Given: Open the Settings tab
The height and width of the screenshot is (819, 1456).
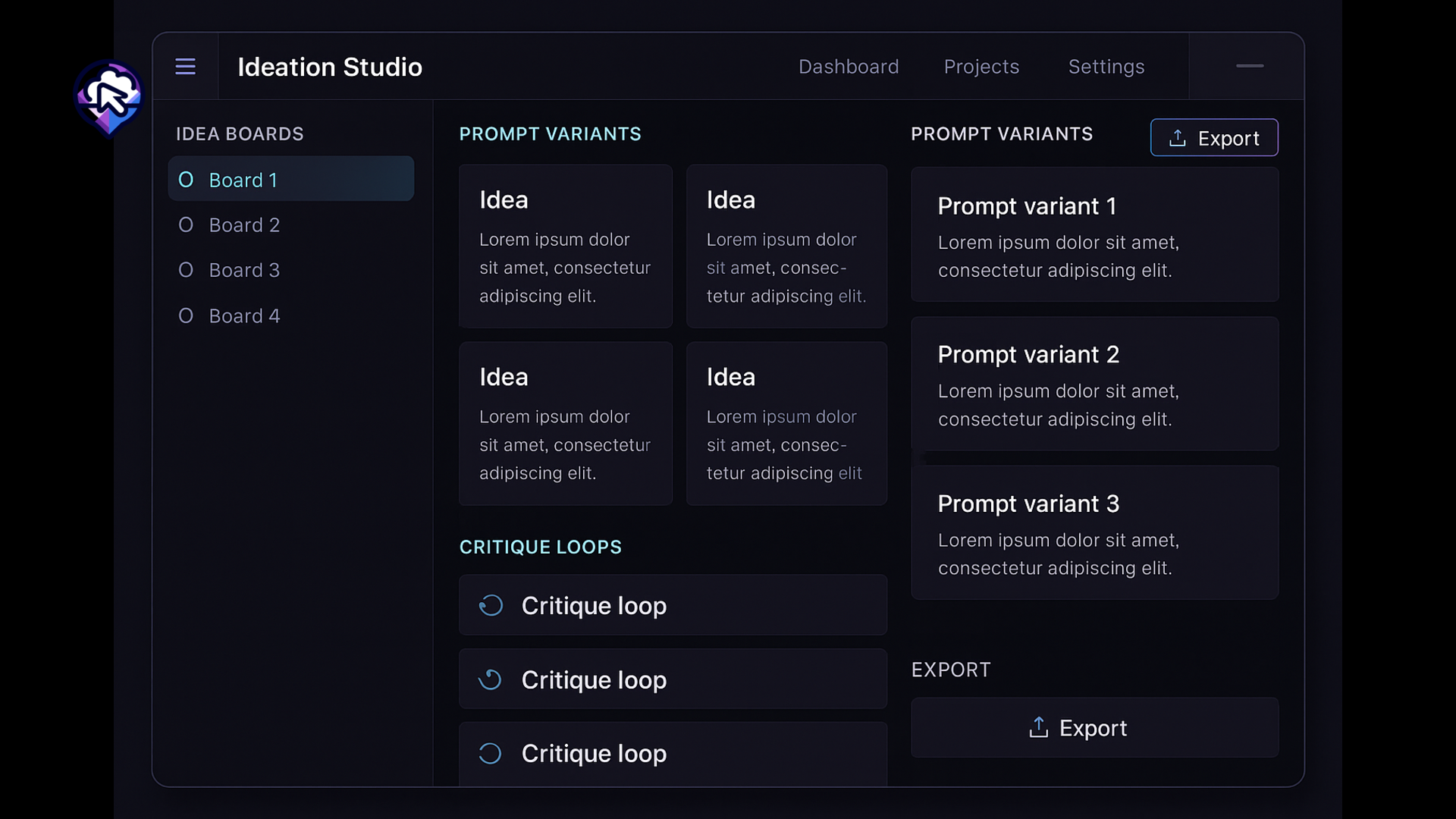Looking at the screenshot, I should click(1106, 67).
